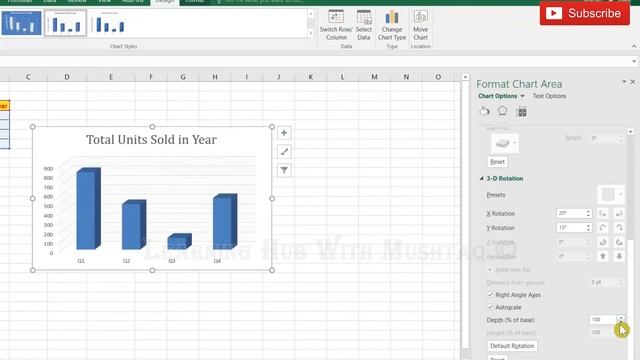Viewport: 640px width, 360px height.
Task: Switch to the Chart Options tab
Action: [x=498, y=96]
